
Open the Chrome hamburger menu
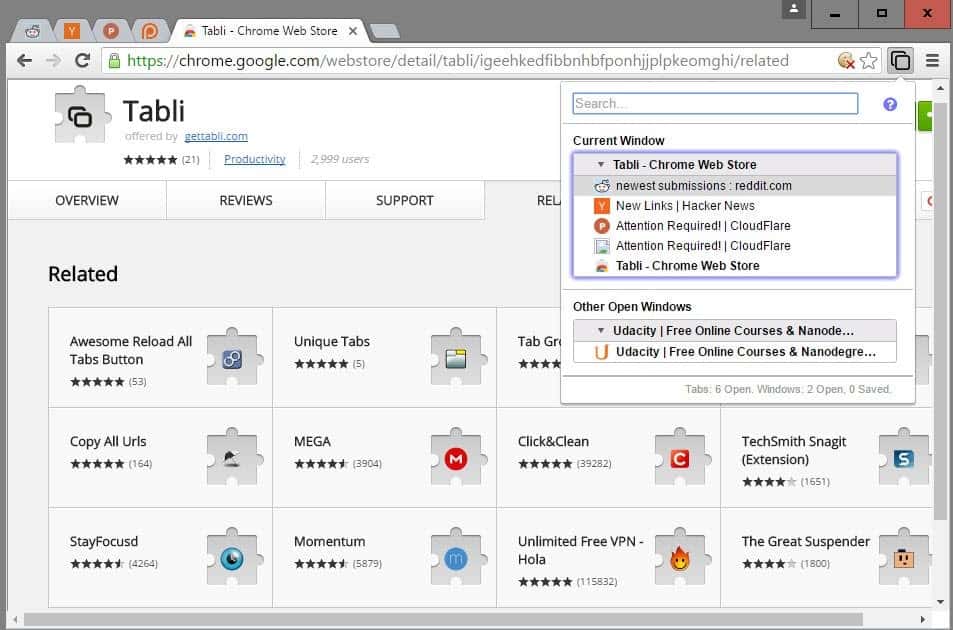pyautogui.click(x=932, y=60)
